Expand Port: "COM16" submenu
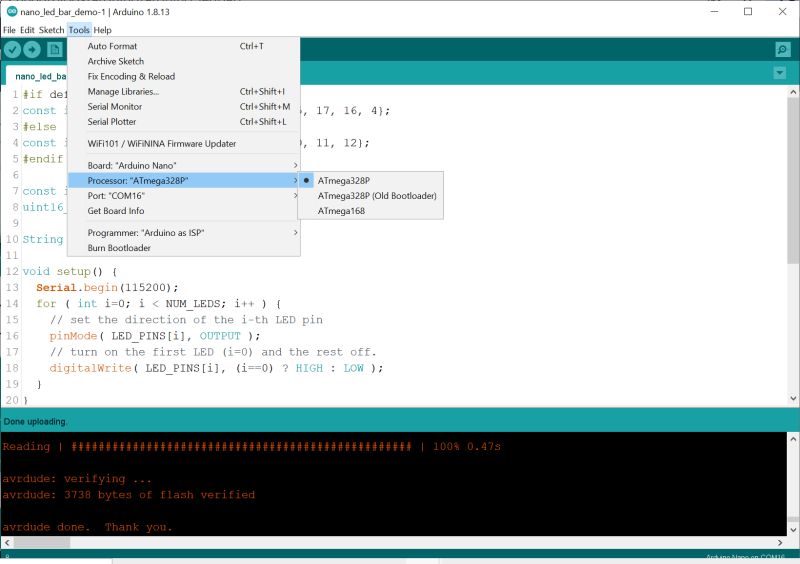The height and width of the screenshot is (564, 800). pyautogui.click(x=184, y=195)
